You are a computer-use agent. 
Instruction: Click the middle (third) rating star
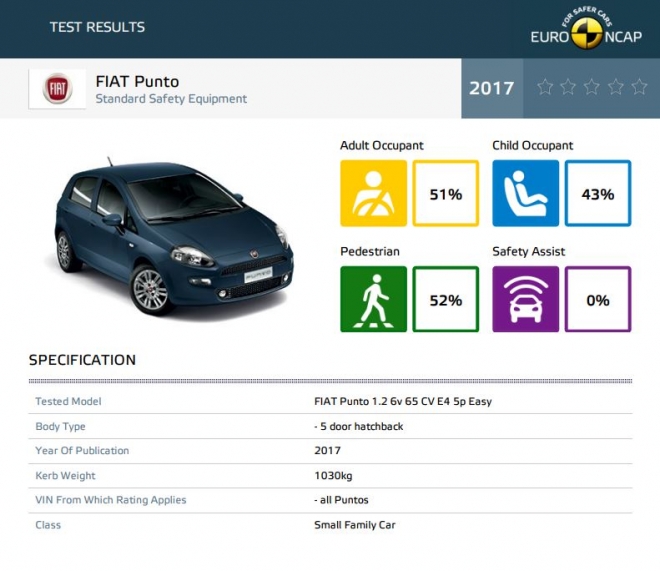[x=592, y=87]
